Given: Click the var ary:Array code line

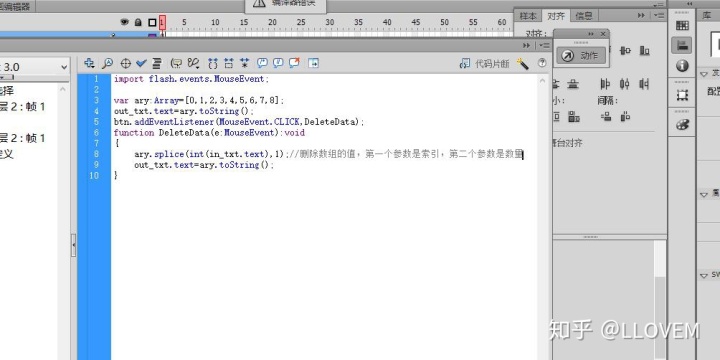Looking at the screenshot, I should coord(199,101).
